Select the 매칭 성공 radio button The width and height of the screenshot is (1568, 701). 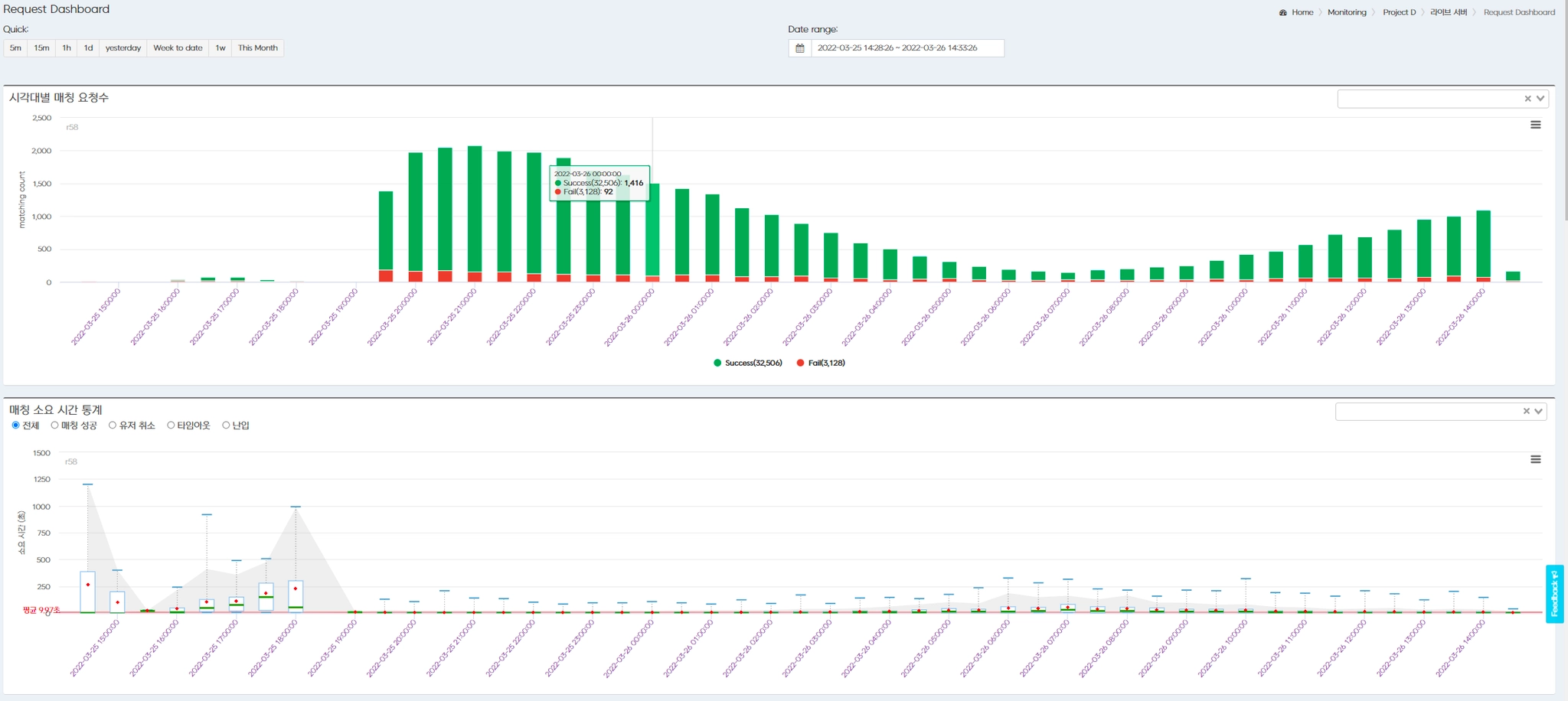pos(54,425)
